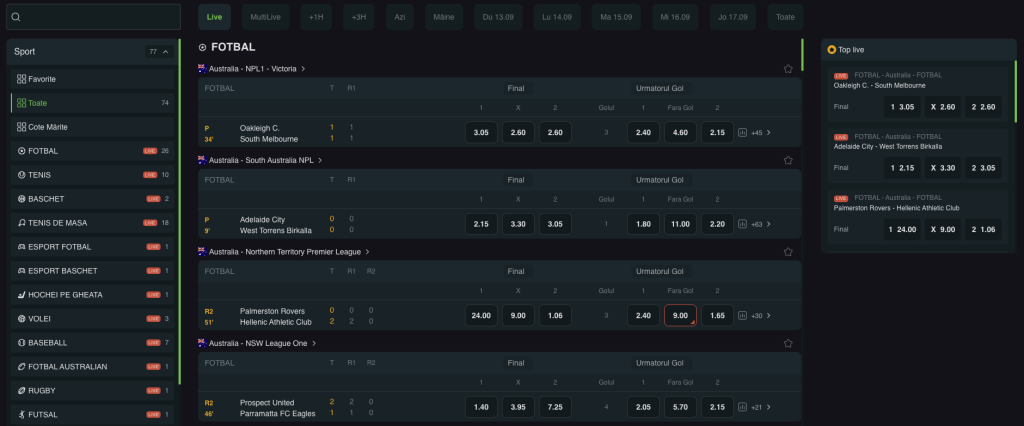Select the Mâine tab
This screenshot has width=1024, height=426.
click(x=444, y=17)
